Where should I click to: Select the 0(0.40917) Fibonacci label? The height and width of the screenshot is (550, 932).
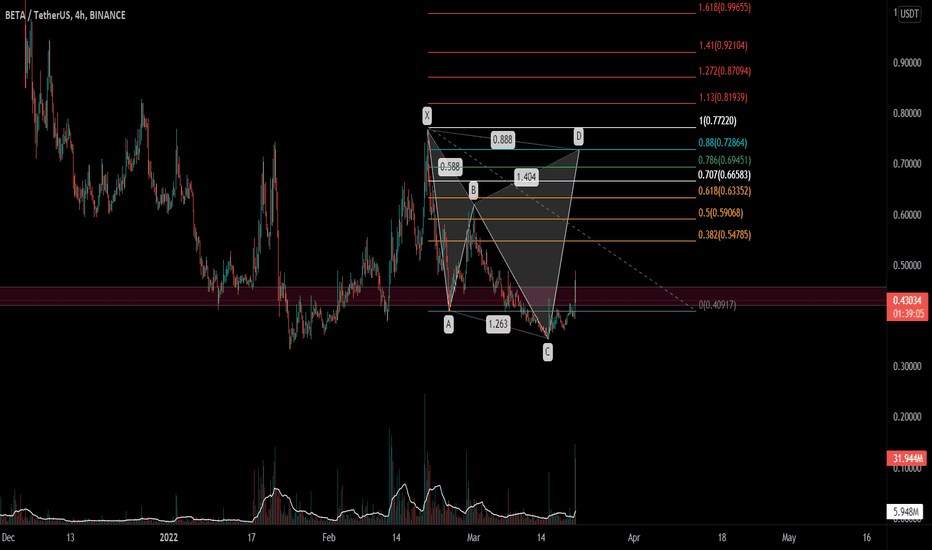[x=717, y=306]
